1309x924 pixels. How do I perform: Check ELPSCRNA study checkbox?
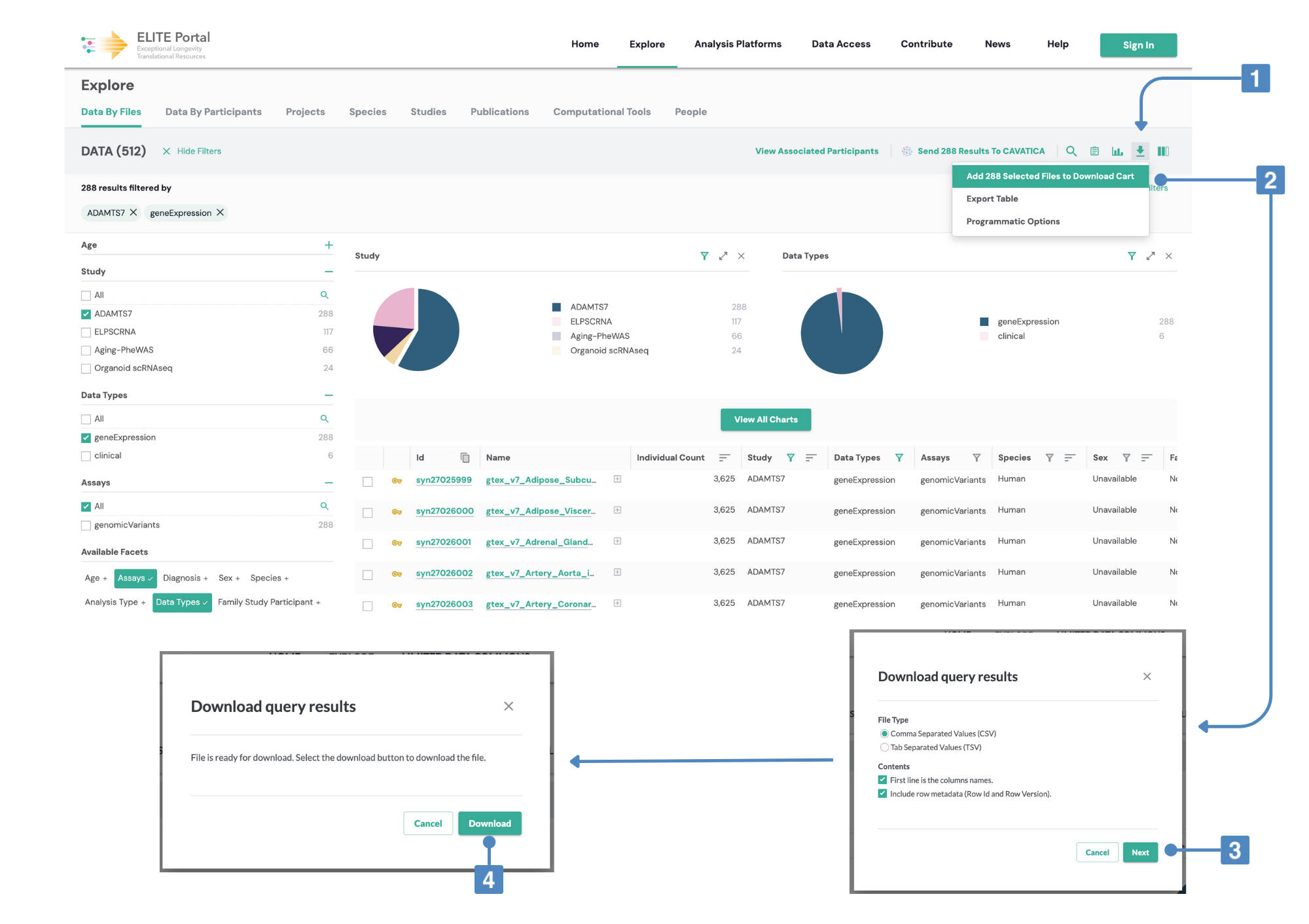[86, 332]
